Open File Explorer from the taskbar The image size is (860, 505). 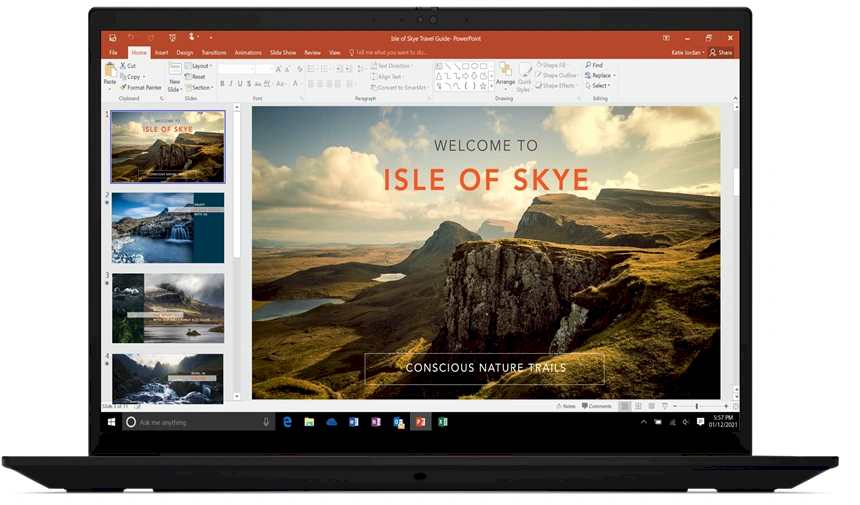pos(309,422)
